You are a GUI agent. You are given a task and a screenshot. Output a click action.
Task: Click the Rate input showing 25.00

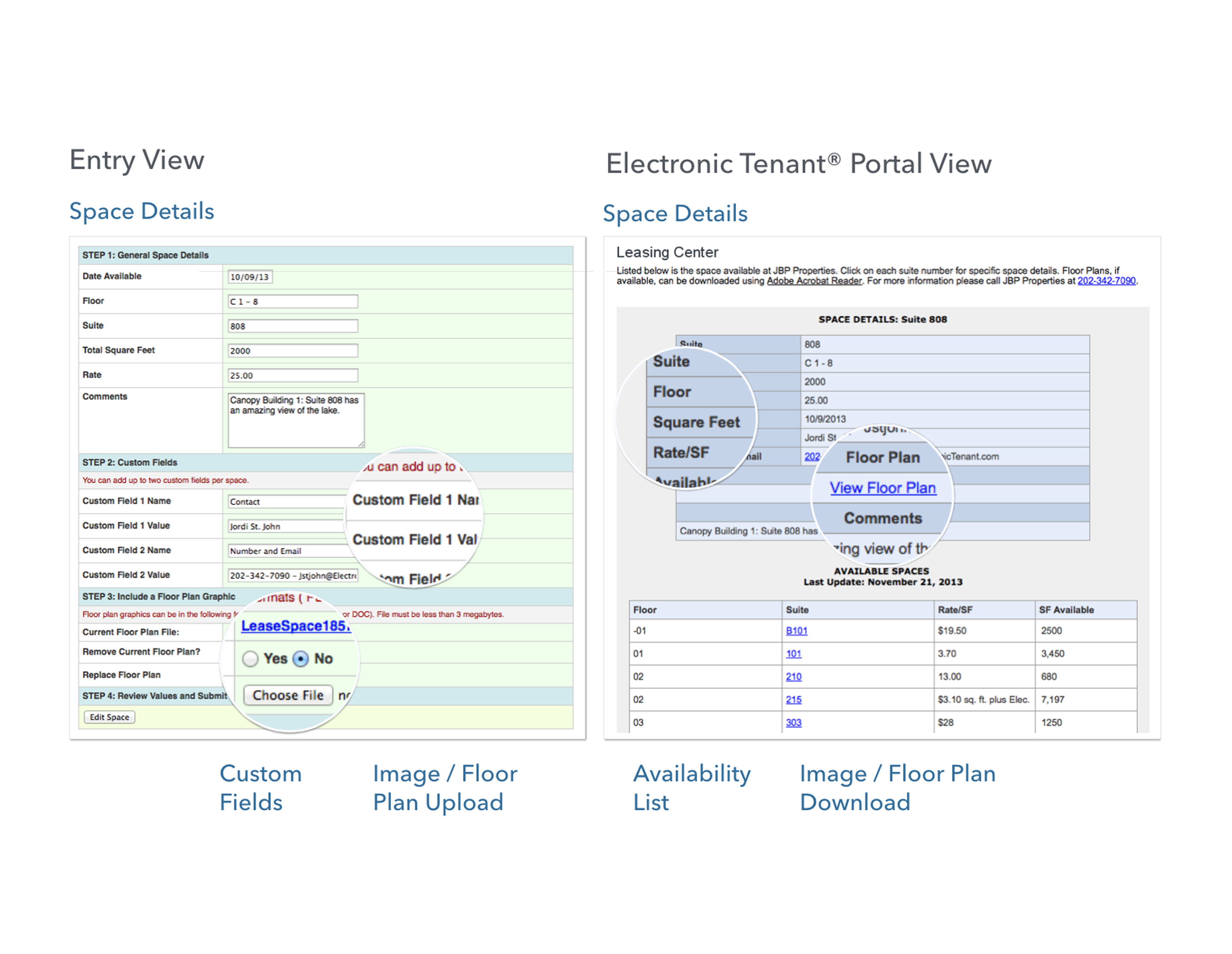(x=293, y=376)
